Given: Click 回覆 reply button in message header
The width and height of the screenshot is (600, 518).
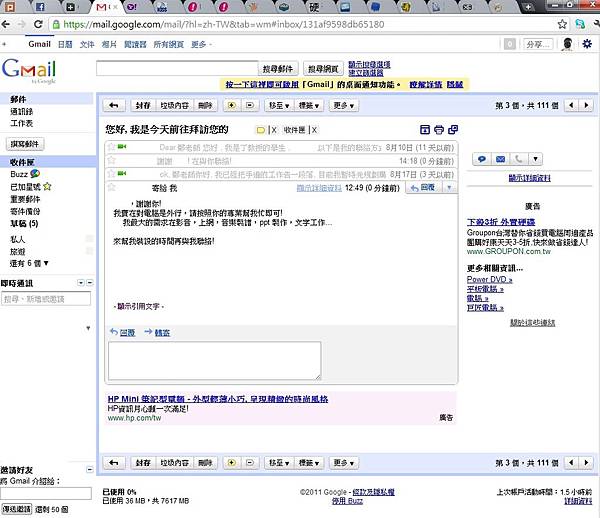Looking at the screenshot, I should coord(423,187).
